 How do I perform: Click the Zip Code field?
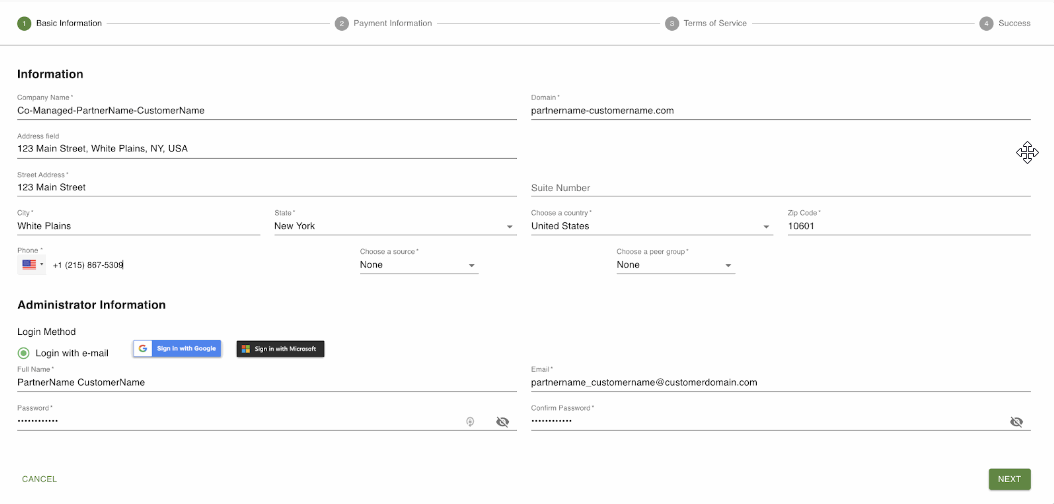pos(908,227)
